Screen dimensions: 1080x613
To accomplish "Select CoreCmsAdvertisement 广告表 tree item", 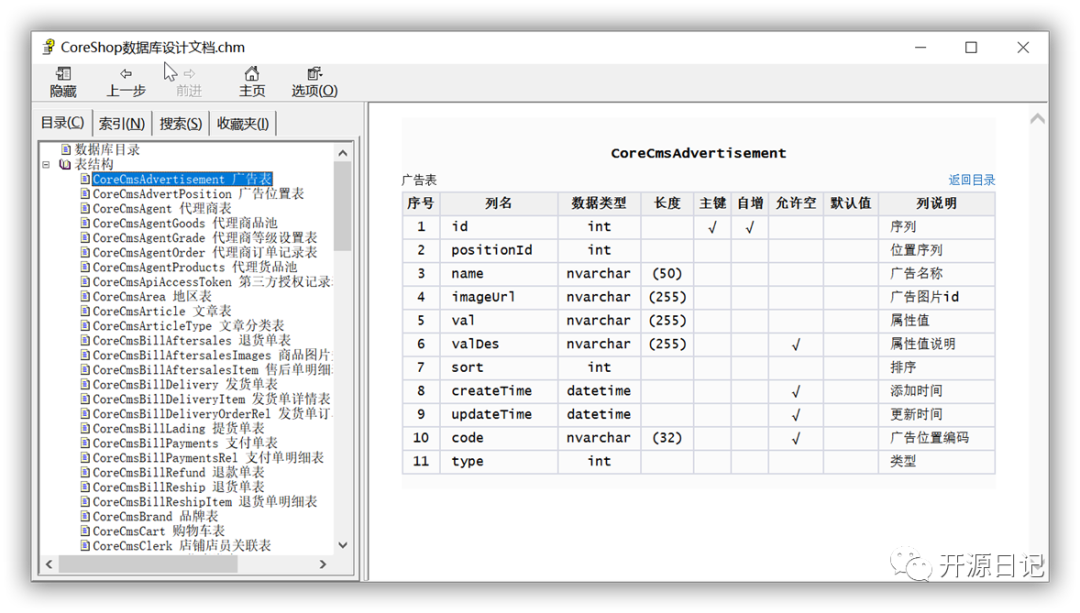I will coord(182,179).
